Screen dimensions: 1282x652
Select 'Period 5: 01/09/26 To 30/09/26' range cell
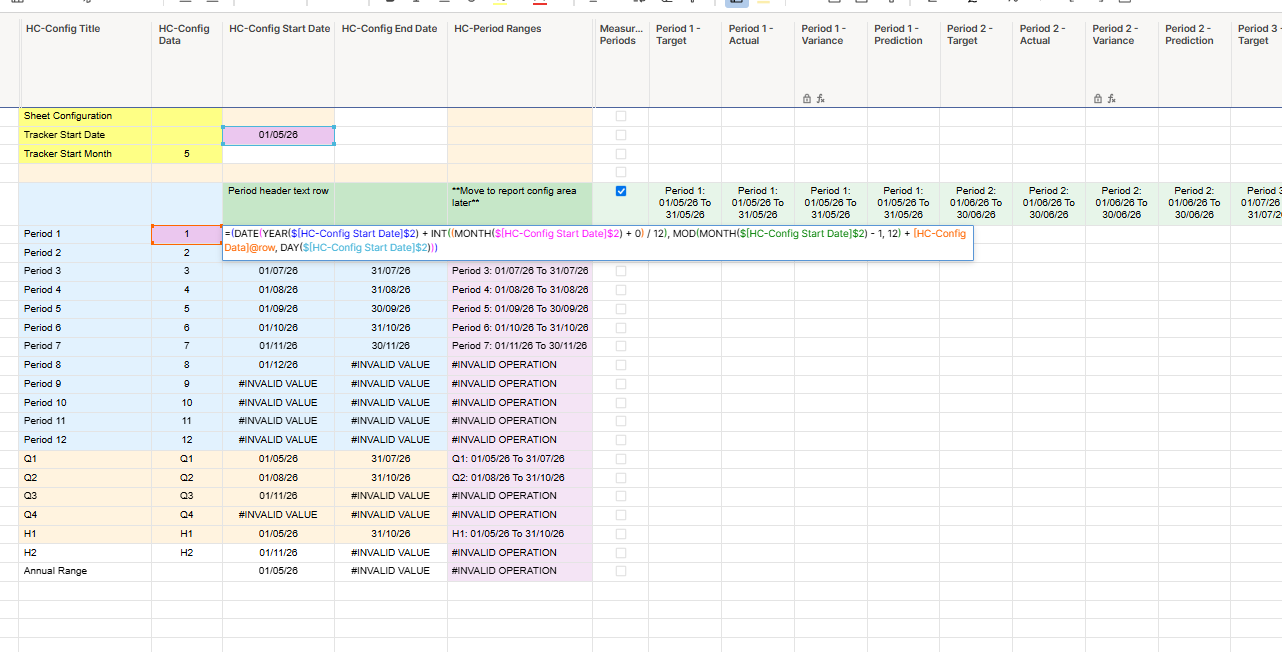(520, 309)
